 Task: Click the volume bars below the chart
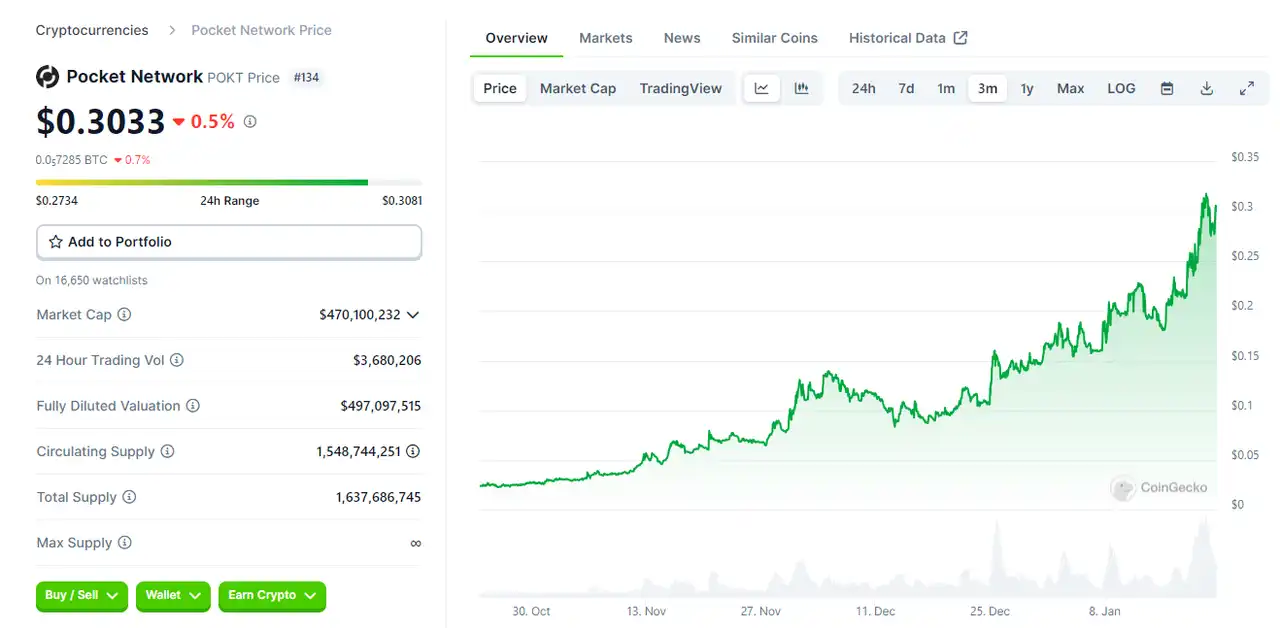click(x=848, y=580)
